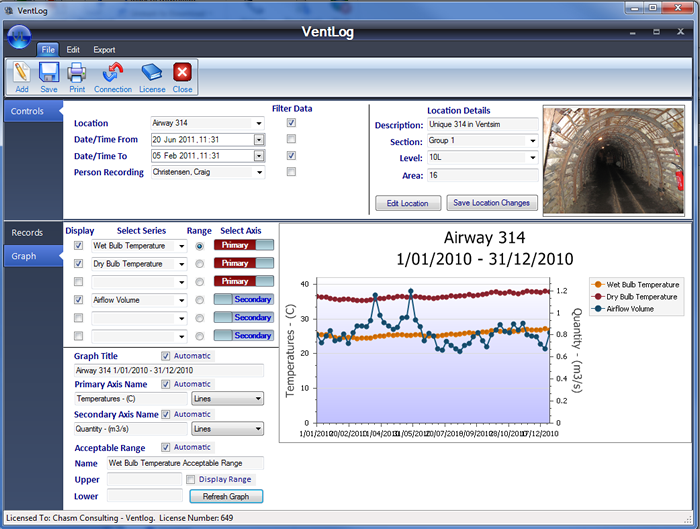Screen dimensions: 700x529
Task: Click the mine tunnel location photo
Action: 613,161
